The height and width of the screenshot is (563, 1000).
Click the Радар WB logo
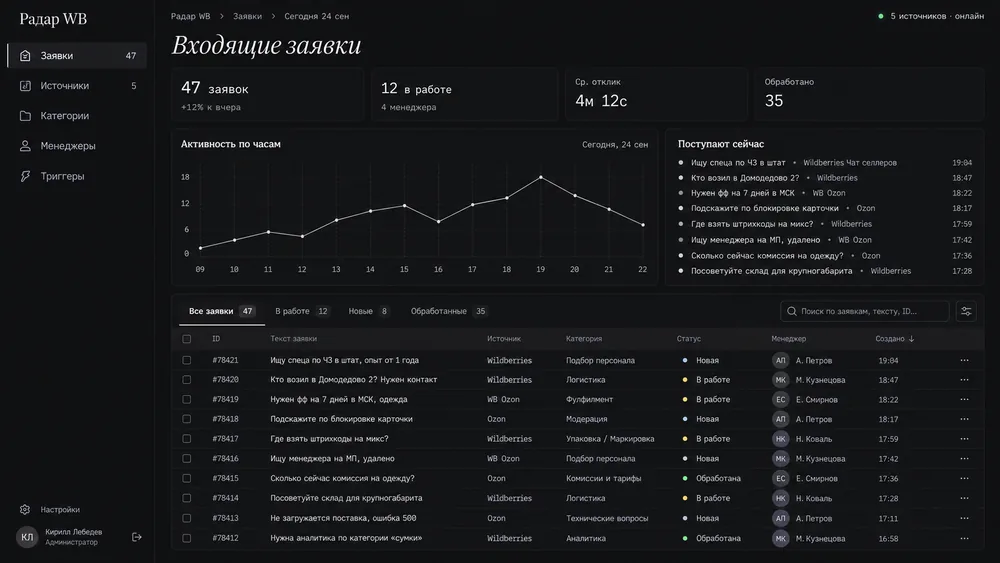53,19
